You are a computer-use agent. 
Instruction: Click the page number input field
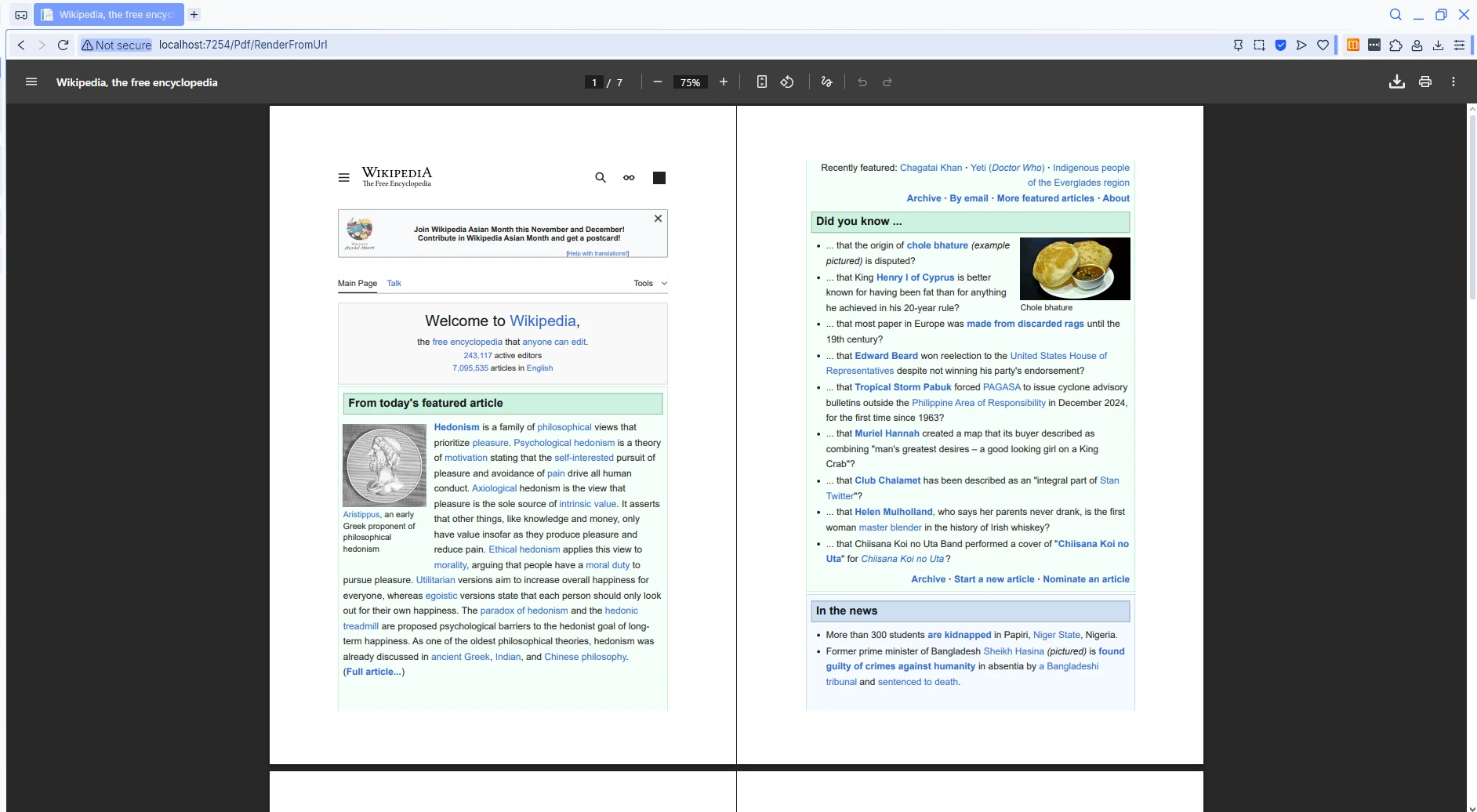[594, 82]
